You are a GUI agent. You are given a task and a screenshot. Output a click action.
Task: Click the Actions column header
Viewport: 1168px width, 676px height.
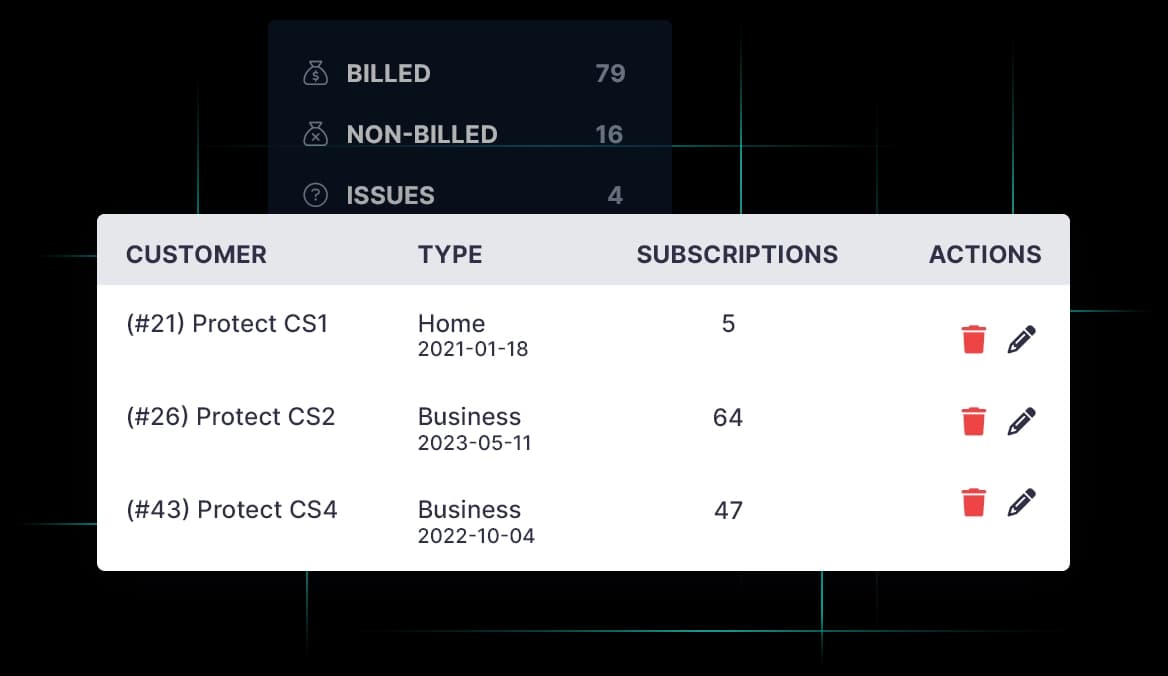[x=985, y=254]
